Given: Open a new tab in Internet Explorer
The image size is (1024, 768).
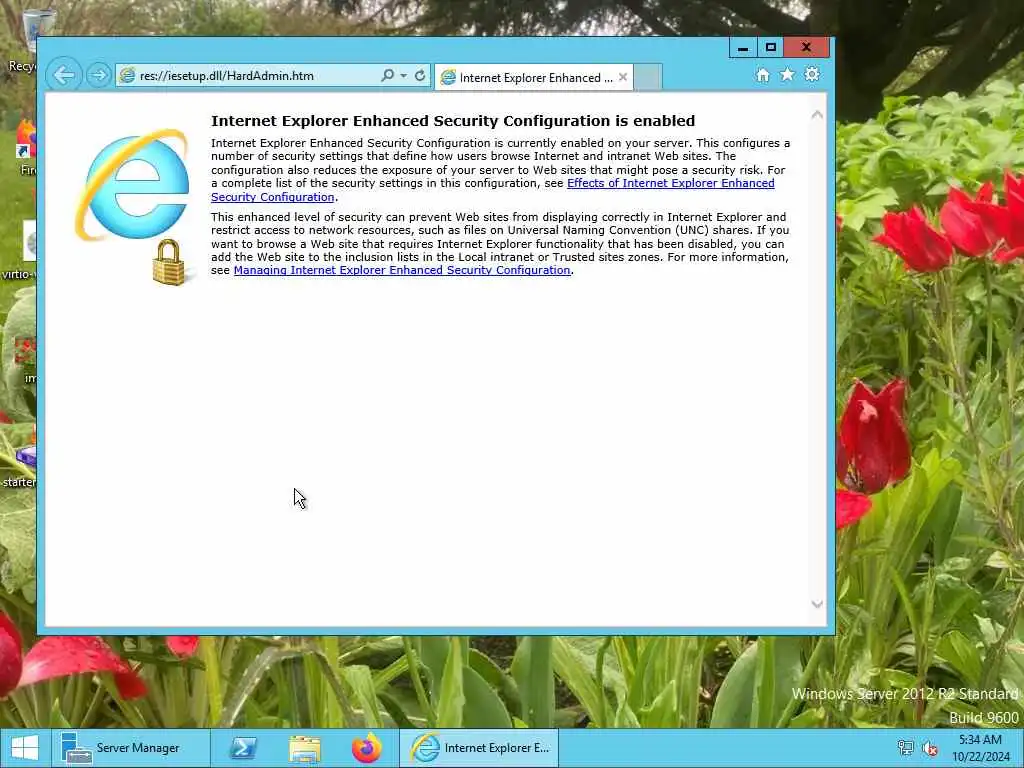Looking at the screenshot, I should tap(647, 77).
